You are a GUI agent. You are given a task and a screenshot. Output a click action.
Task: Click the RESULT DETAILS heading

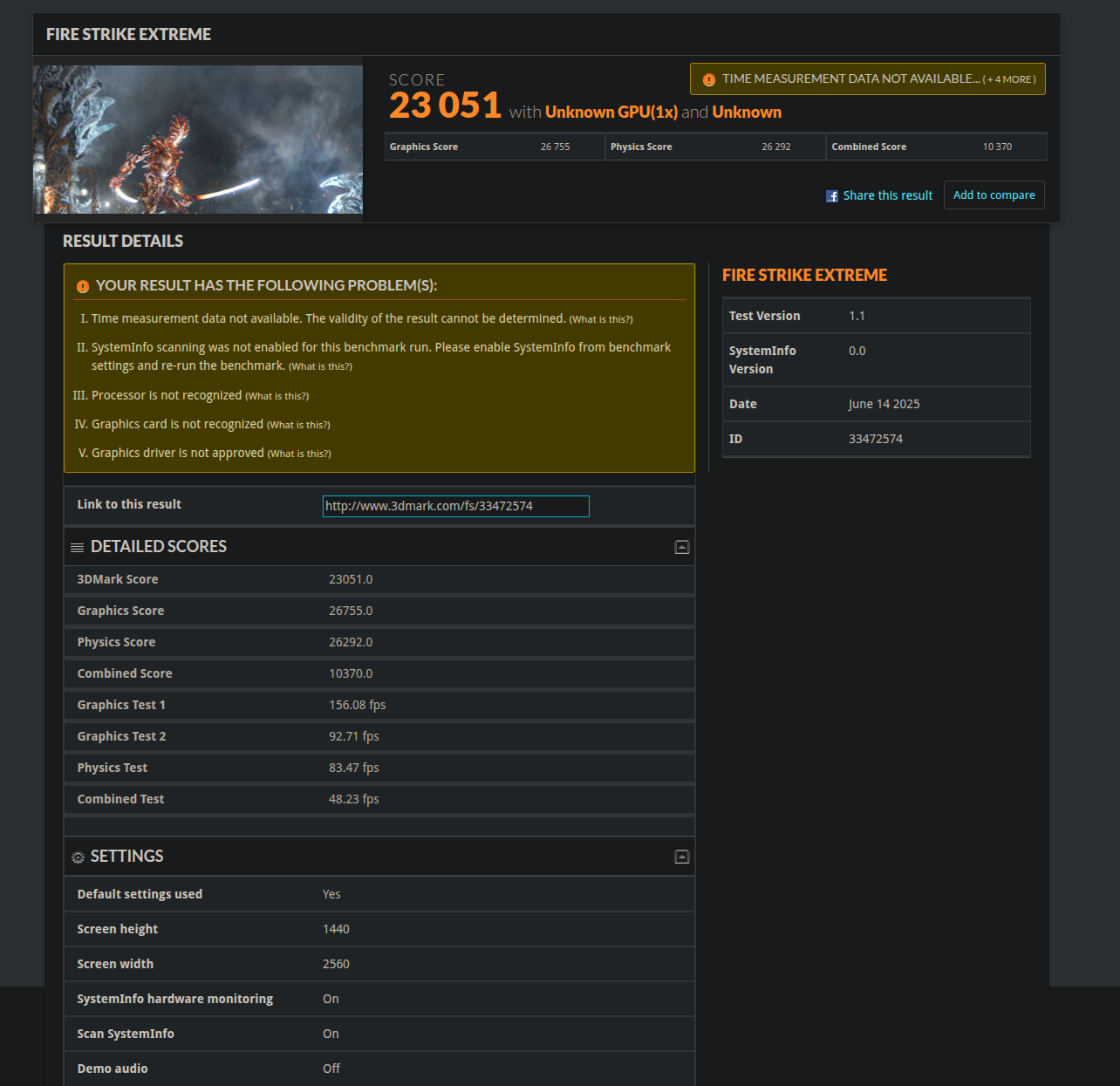click(x=123, y=241)
